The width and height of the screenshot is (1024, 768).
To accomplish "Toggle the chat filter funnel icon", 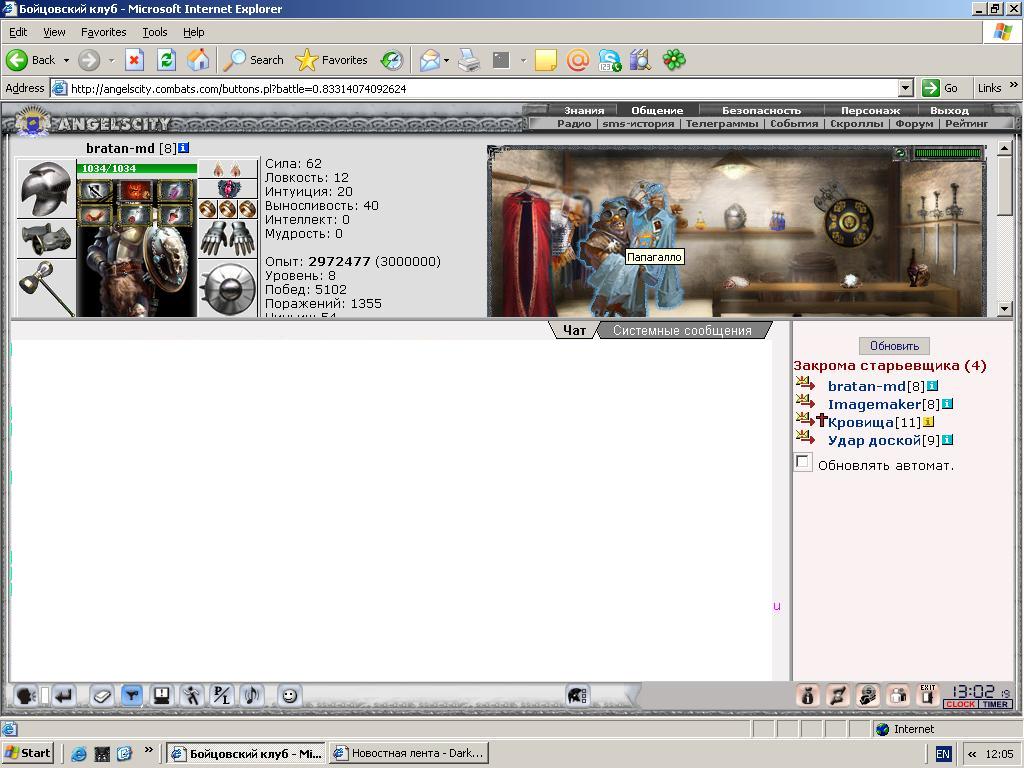I will (131, 696).
